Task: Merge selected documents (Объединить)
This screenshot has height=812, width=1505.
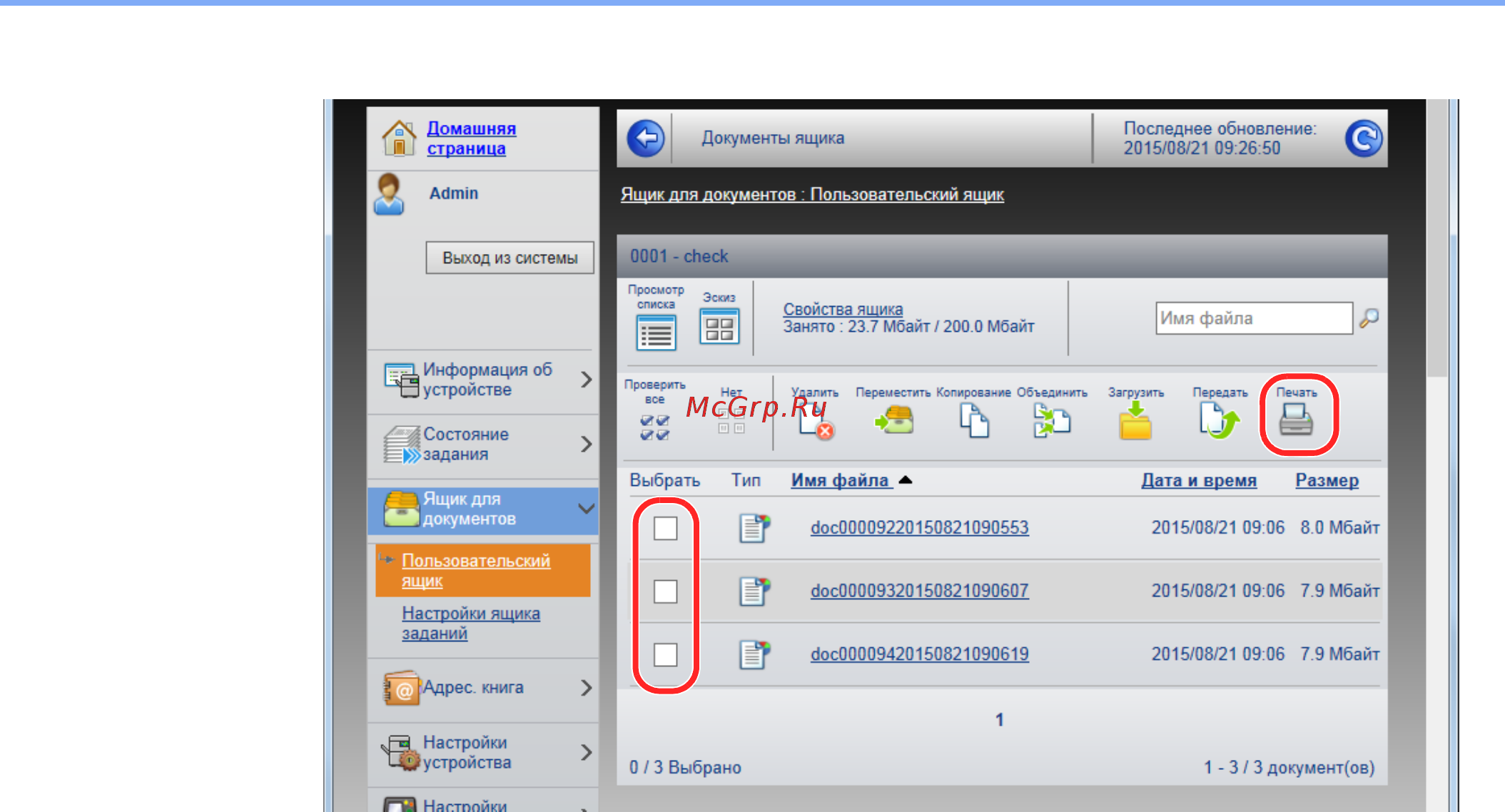Action: click(x=1051, y=420)
